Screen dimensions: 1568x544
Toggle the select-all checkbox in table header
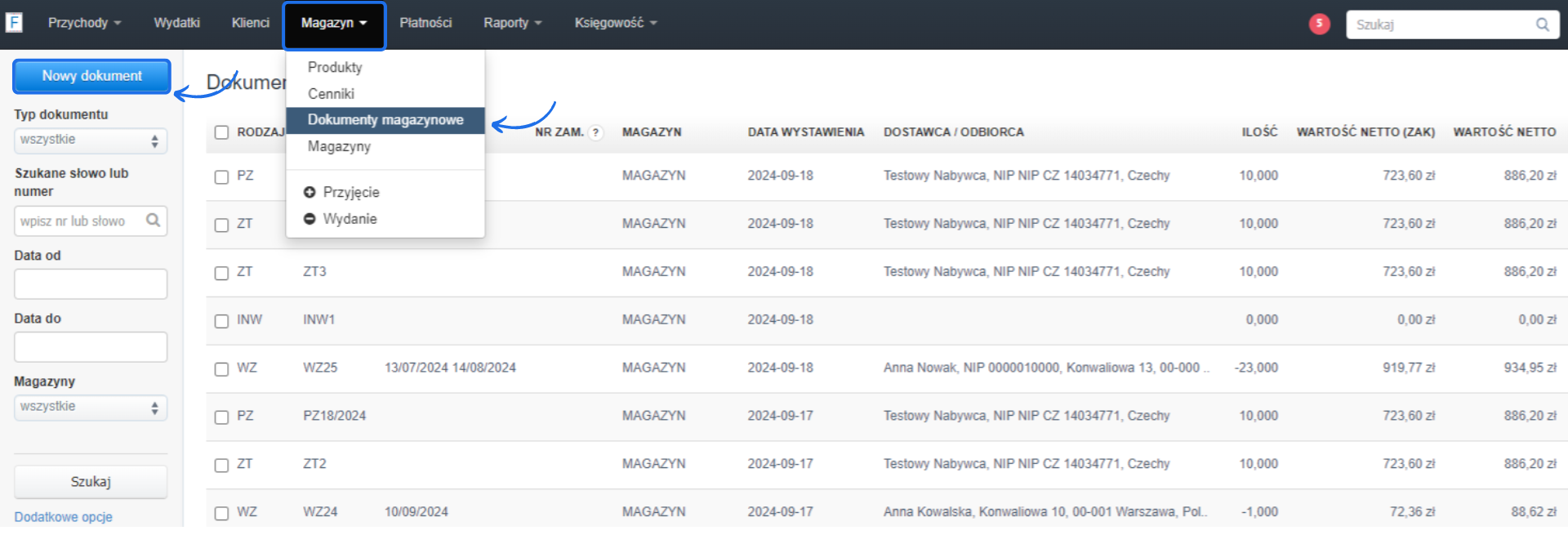[221, 132]
